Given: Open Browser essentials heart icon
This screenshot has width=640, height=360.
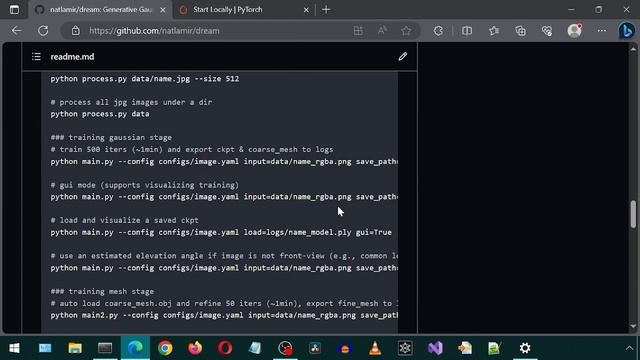Looking at the screenshot, I should tap(547, 31).
